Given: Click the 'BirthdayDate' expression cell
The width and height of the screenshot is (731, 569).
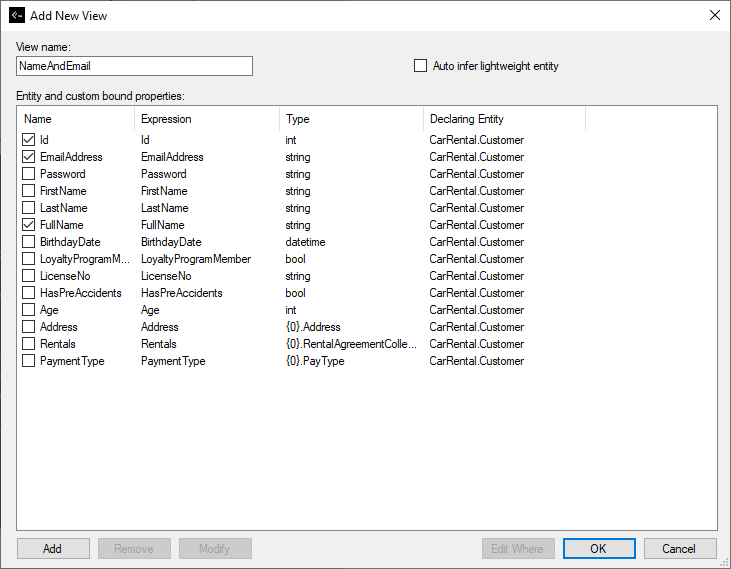Looking at the screenshot, I should pyautogui.click(x=171, y=242).
